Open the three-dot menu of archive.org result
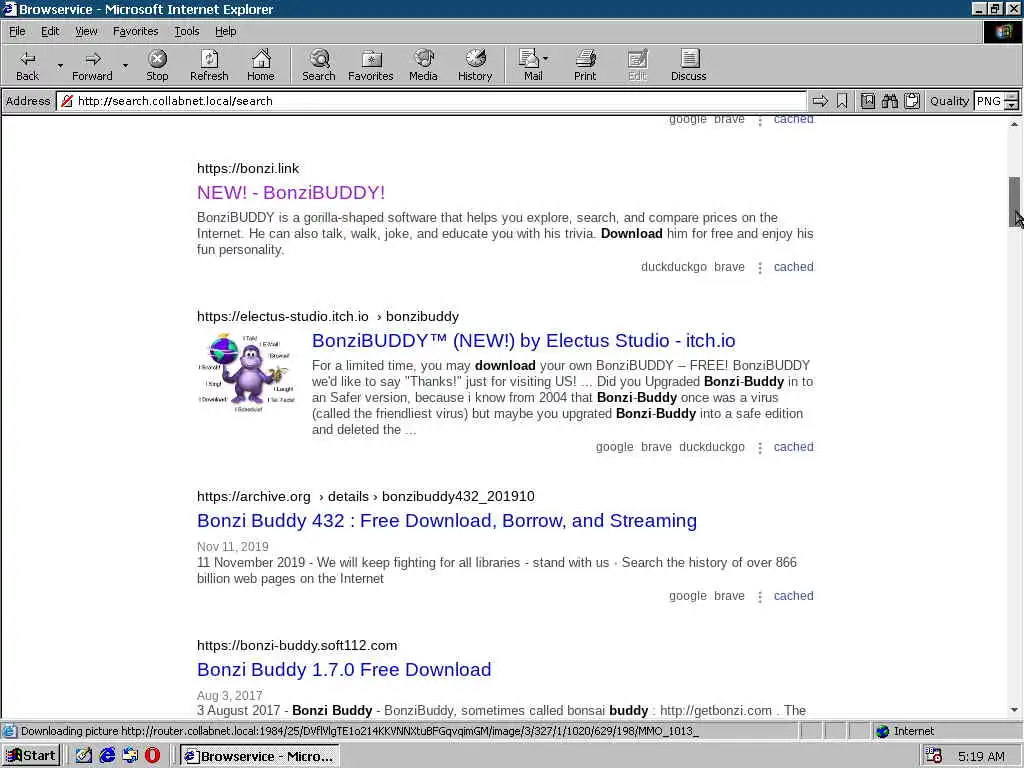This screenshot has height=768, width=1024. pos(760,597)
